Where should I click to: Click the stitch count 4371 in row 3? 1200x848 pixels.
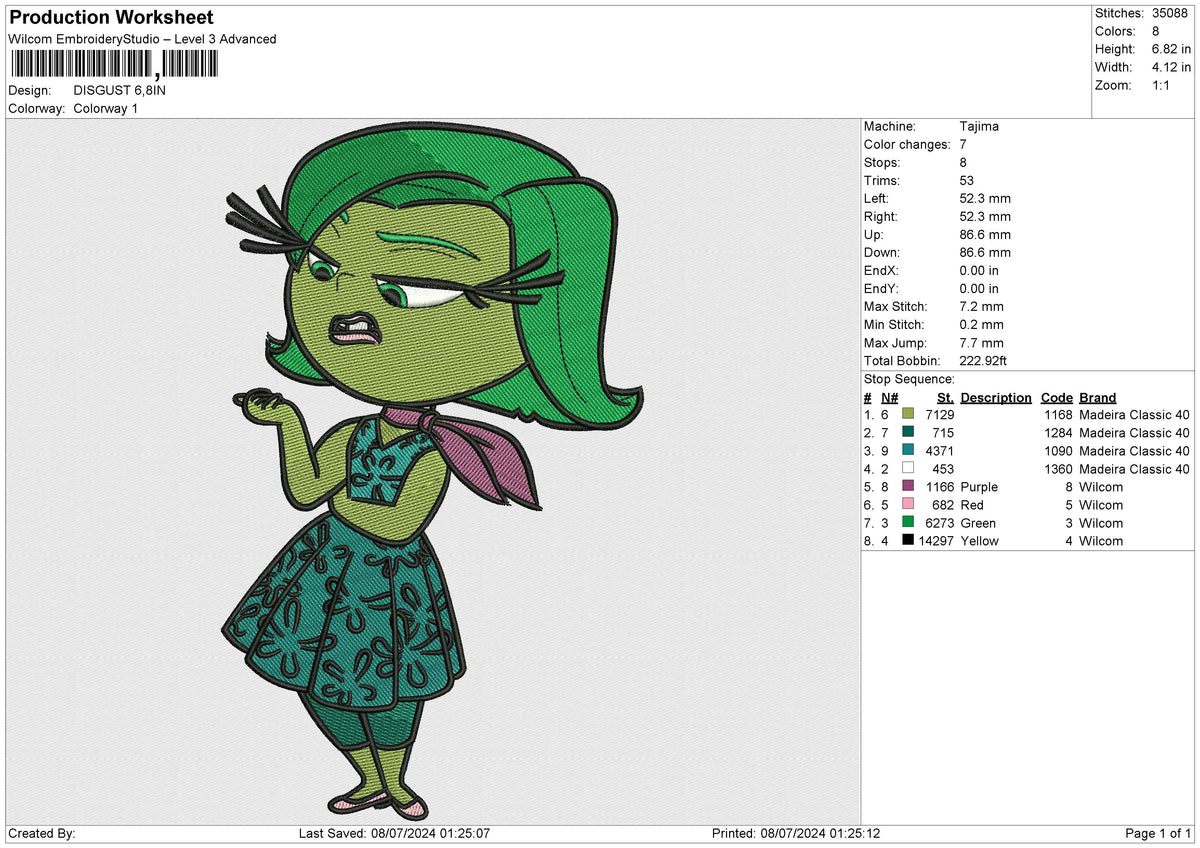coord(940,451)
